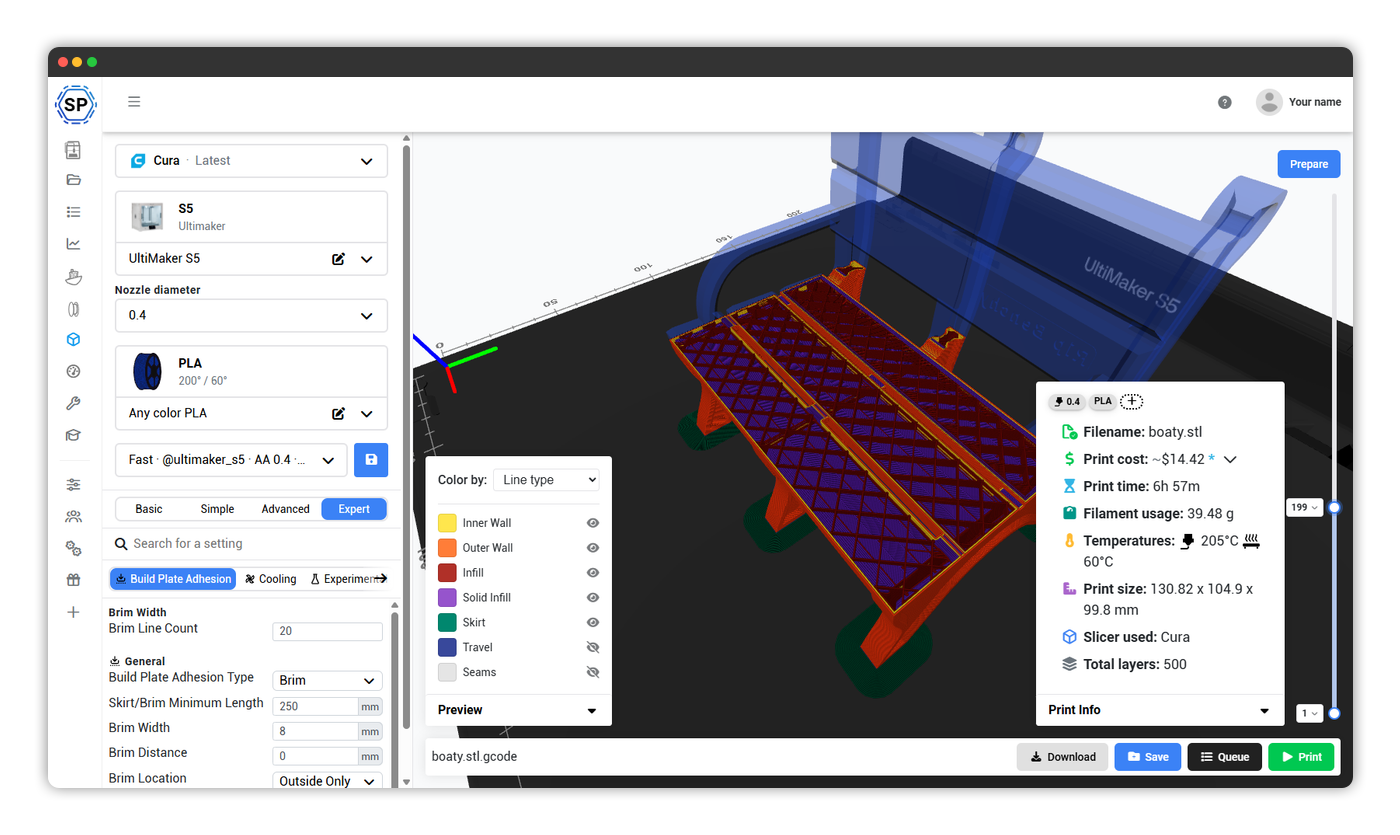The width and height of the screenshot is (1400, 835).
Task: Show the Travel line type
Action: (593, 647)
